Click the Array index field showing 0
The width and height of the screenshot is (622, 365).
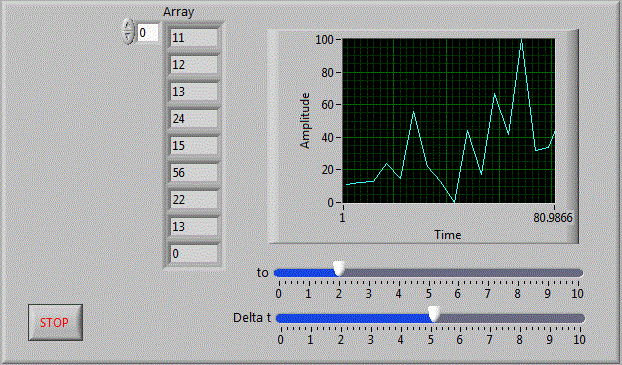[x=148, y=33]
